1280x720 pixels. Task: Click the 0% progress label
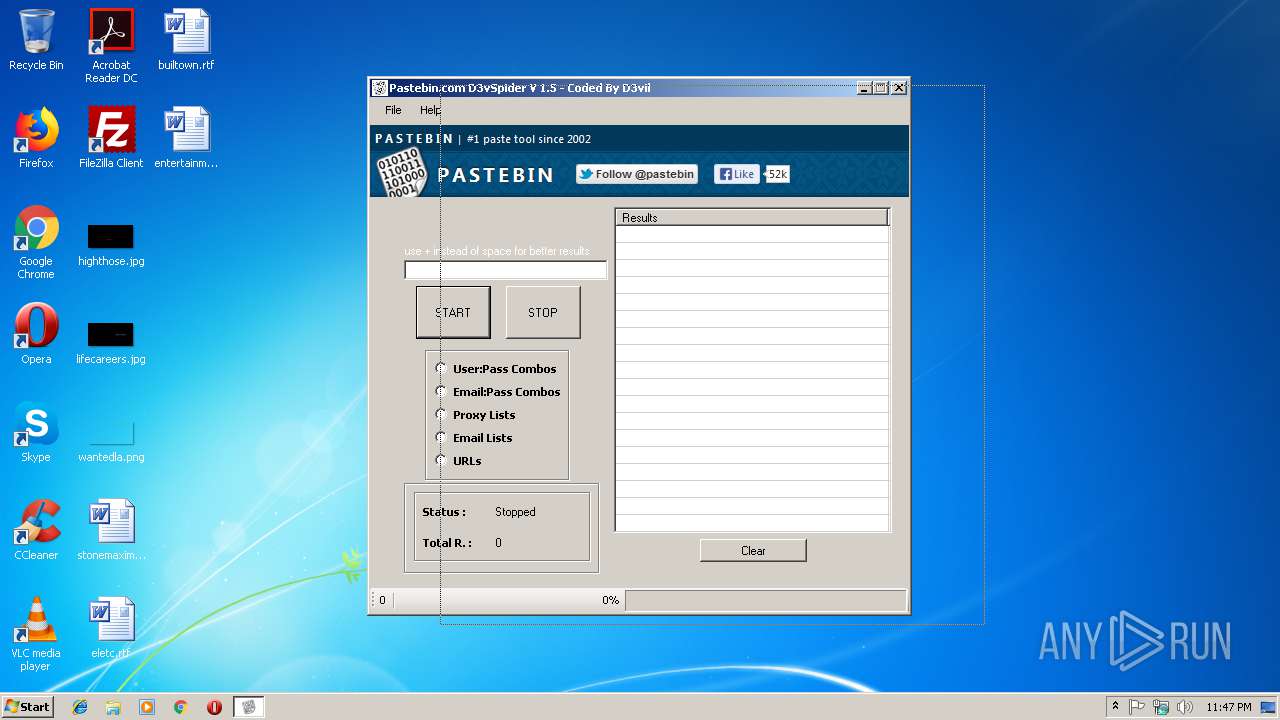[610, 600]
